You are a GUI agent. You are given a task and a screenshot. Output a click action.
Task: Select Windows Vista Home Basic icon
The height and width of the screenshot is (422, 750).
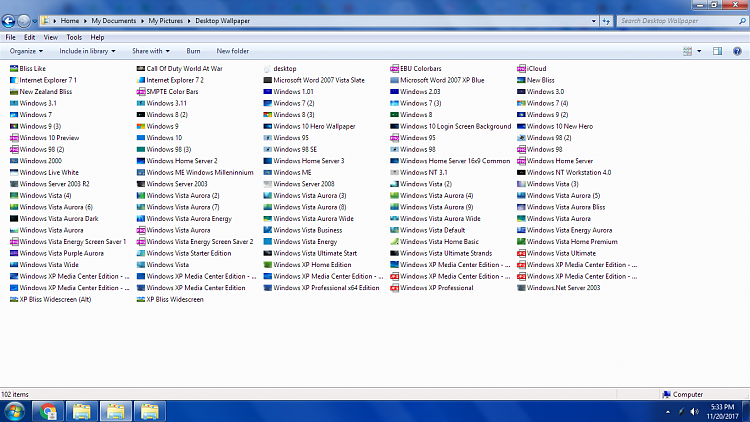[394, 242]
